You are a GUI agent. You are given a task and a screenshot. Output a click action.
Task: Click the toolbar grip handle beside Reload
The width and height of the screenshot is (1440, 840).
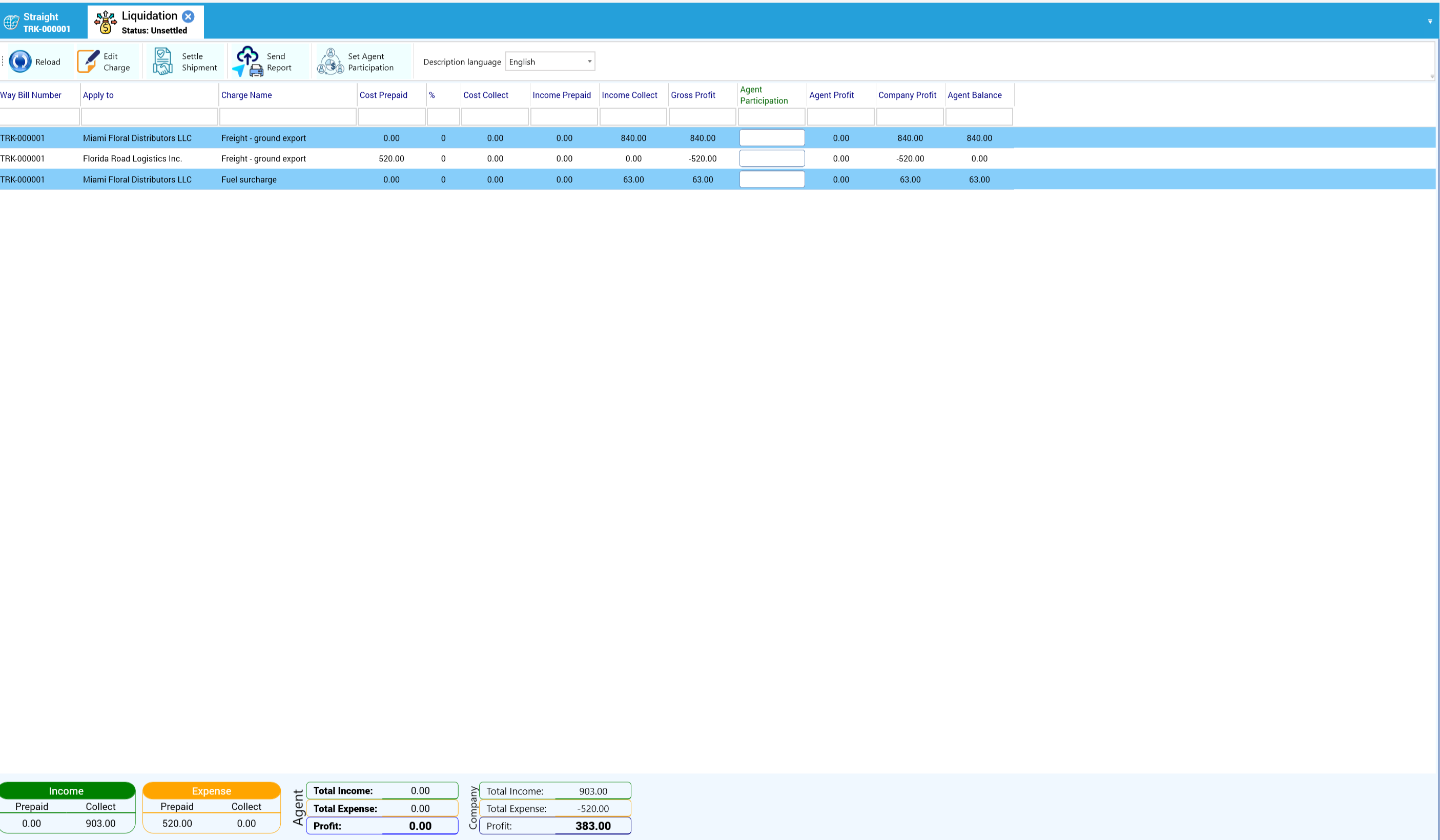click(x=3, y=61)
